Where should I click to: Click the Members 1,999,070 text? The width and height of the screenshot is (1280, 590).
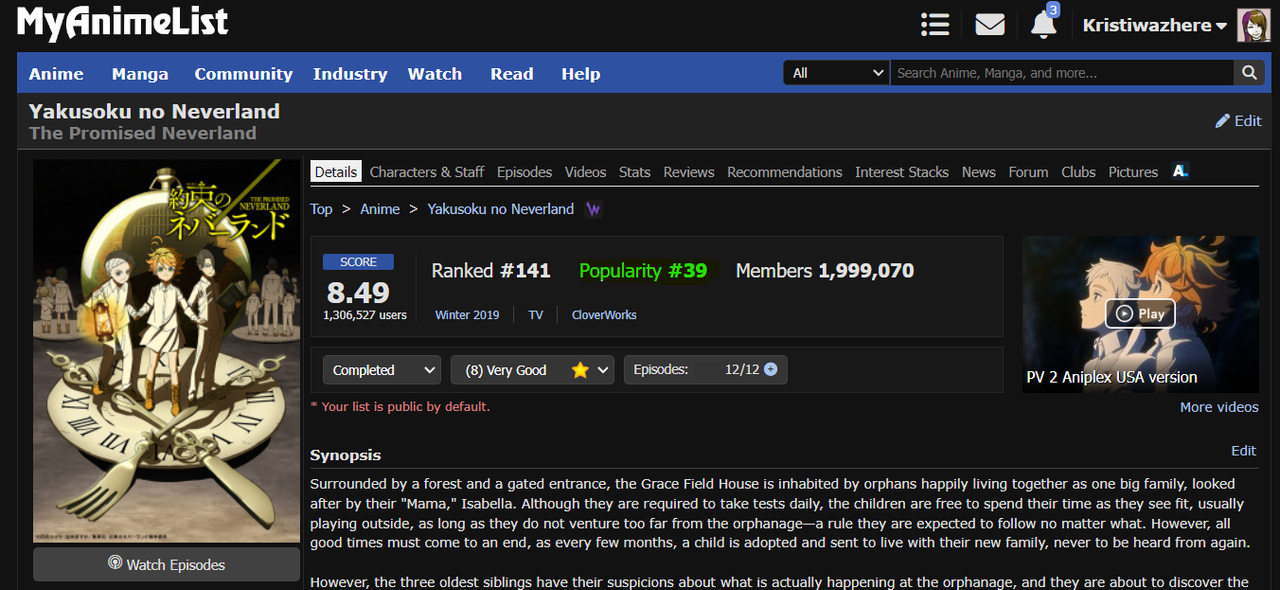point(825,271)
